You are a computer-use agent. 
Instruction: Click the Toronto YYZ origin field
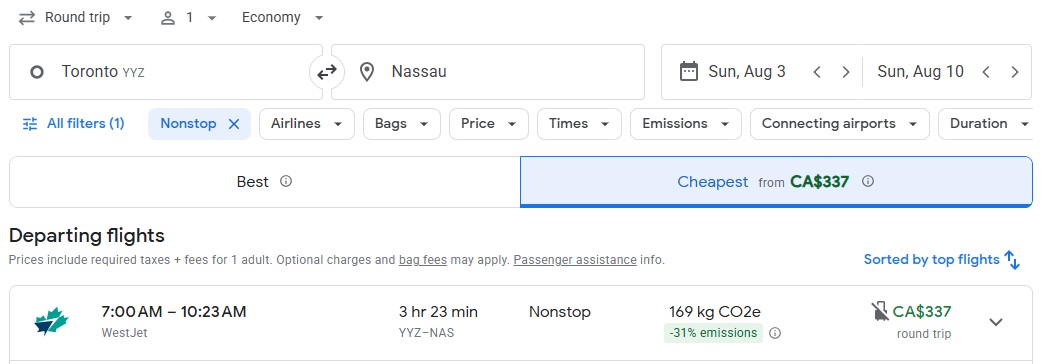(166, 72)
